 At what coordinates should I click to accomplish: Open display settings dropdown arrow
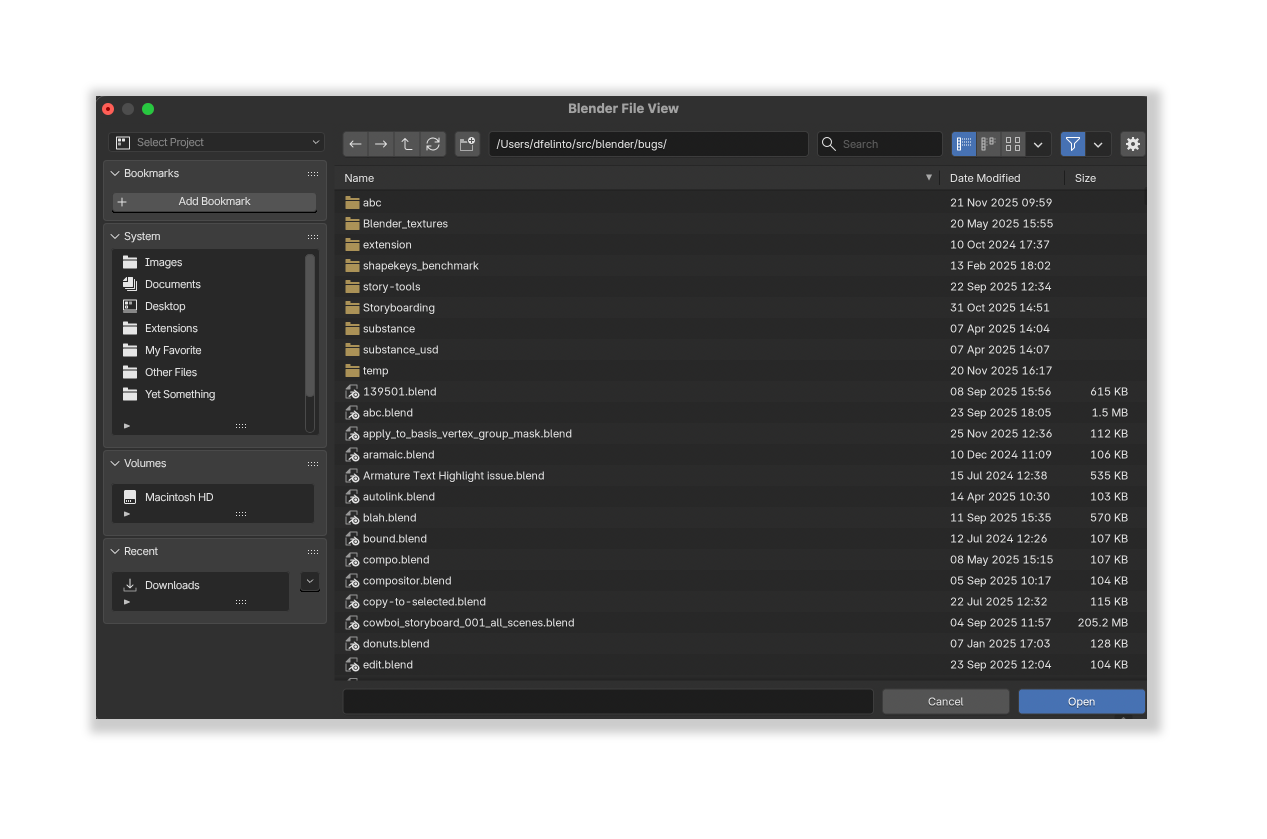pos(1038,144)
